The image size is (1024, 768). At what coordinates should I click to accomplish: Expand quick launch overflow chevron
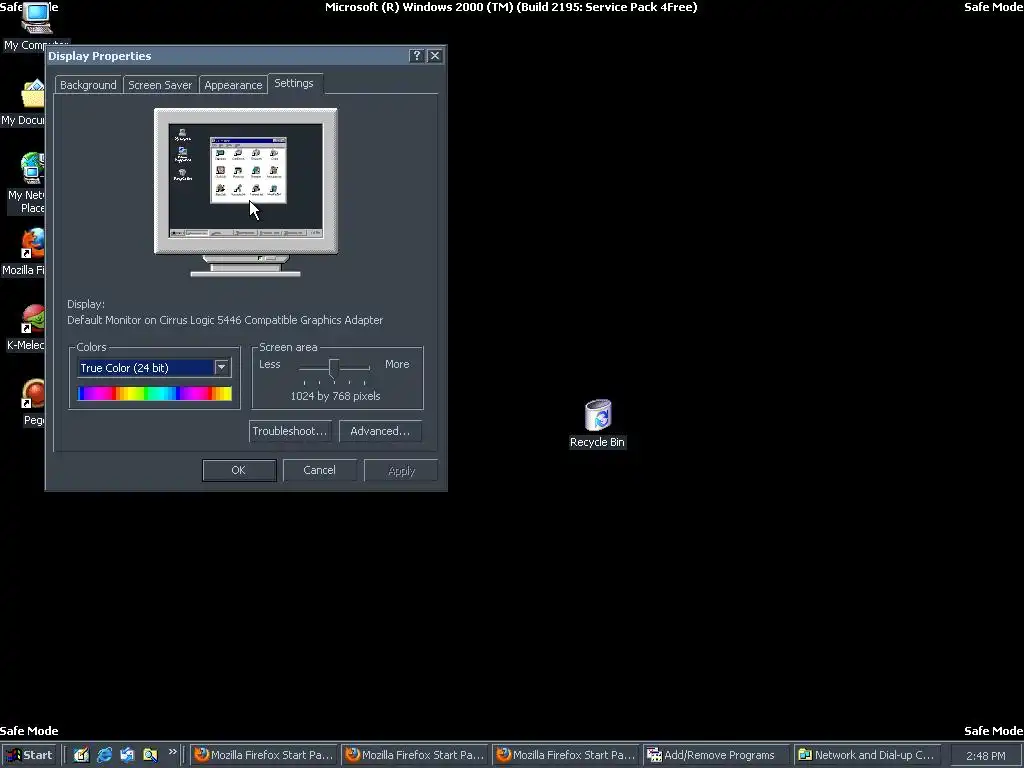[172, 752]
